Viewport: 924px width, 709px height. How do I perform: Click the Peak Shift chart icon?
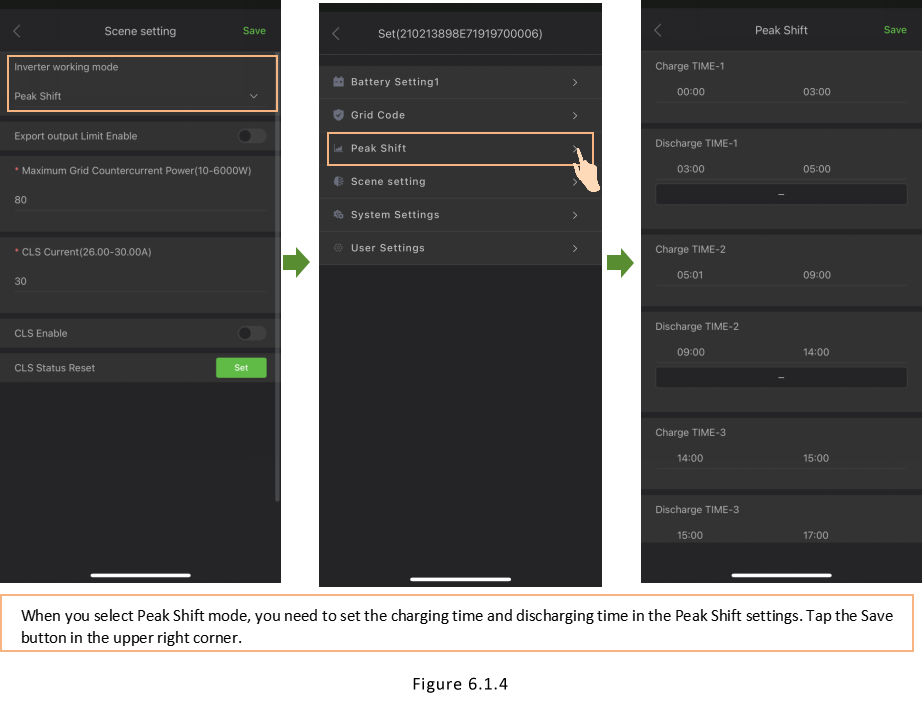[338, 149]
